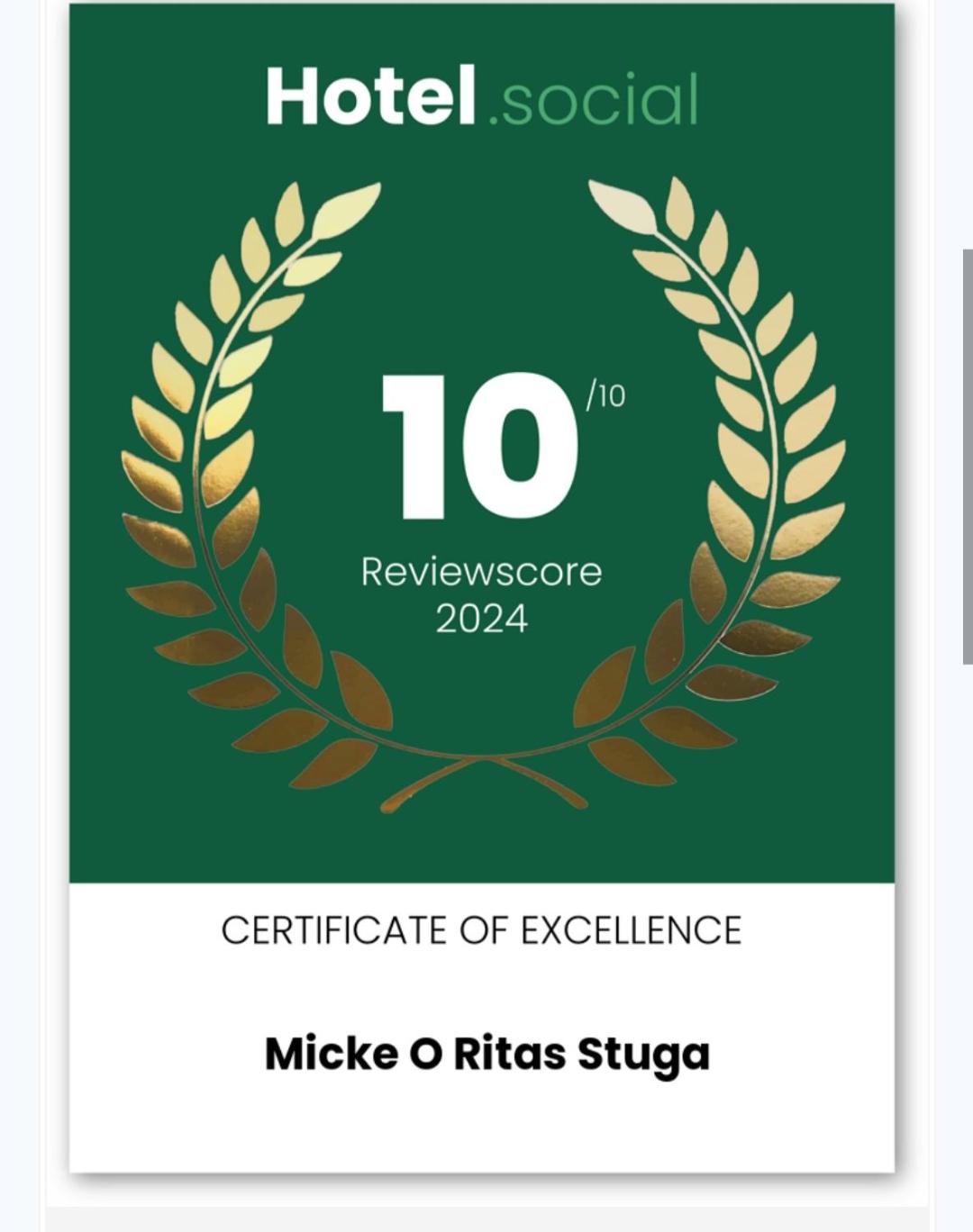Click the topmost leaf of right laurel

[623, 206]
